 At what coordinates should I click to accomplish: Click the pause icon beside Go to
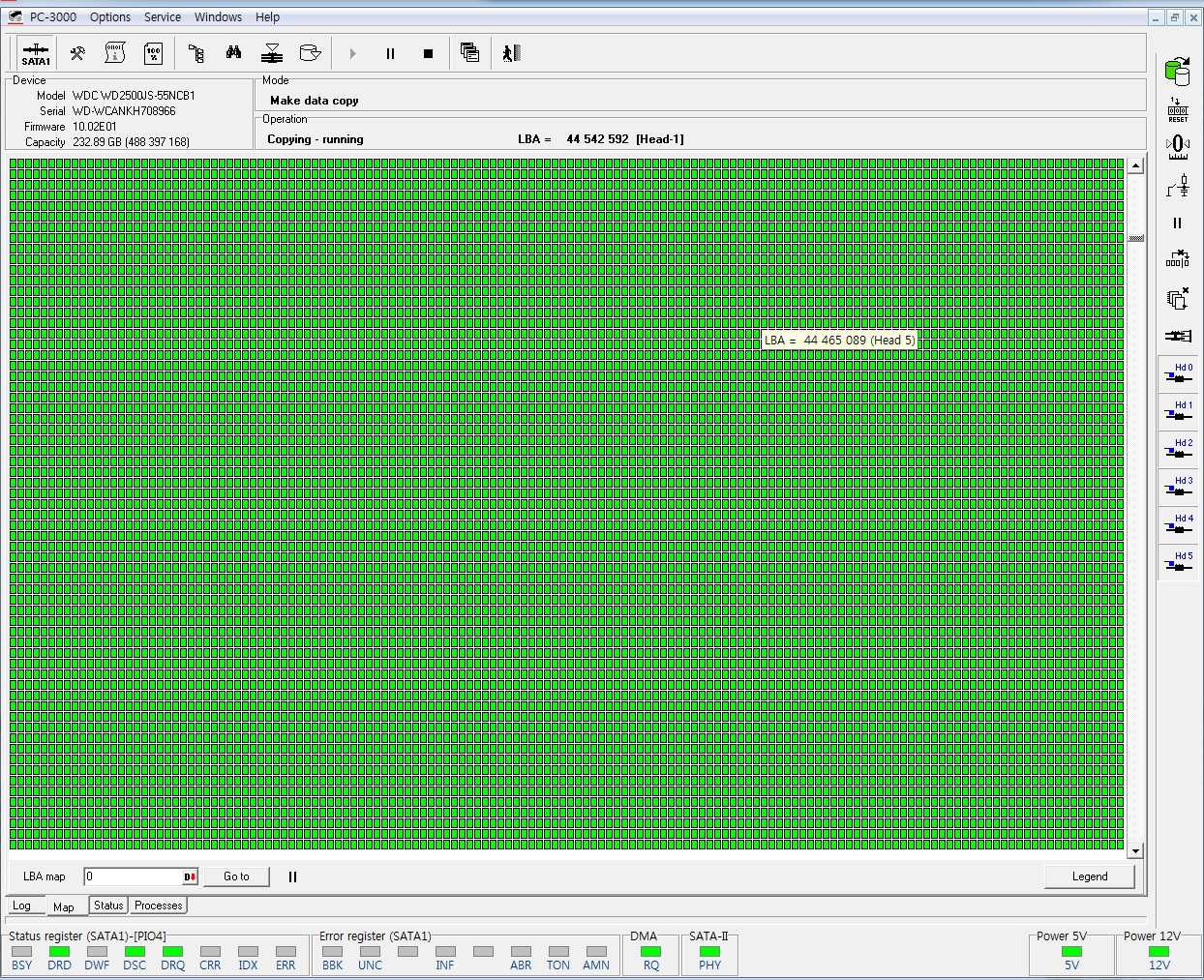[x=292, y=876]
